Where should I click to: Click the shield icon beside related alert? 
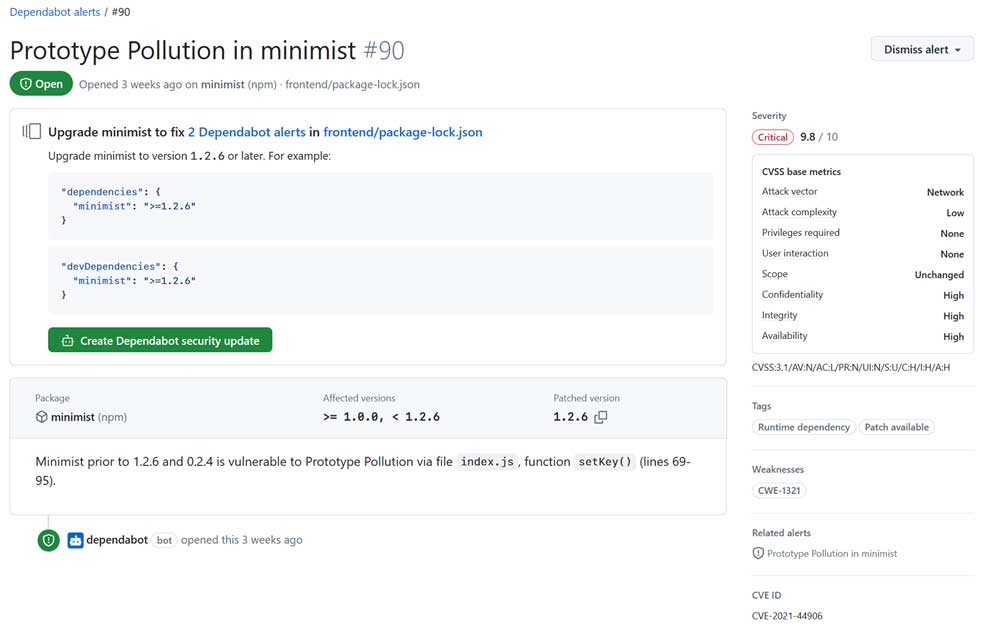tap(758, 553)
